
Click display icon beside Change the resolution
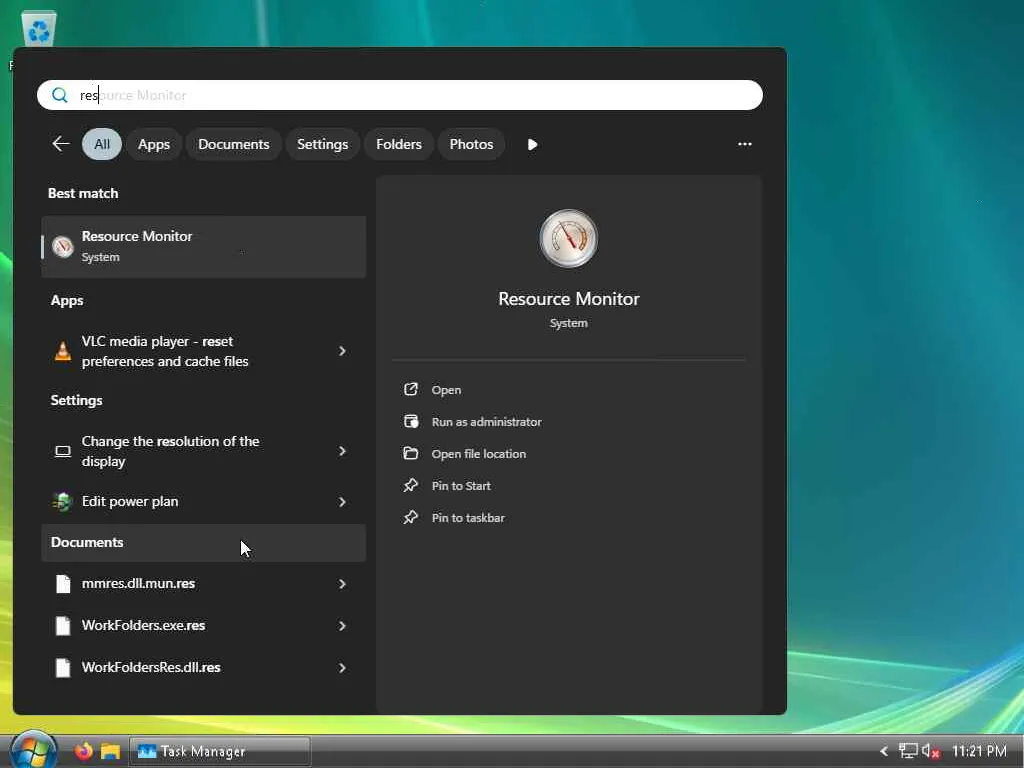tap(63, 451)
